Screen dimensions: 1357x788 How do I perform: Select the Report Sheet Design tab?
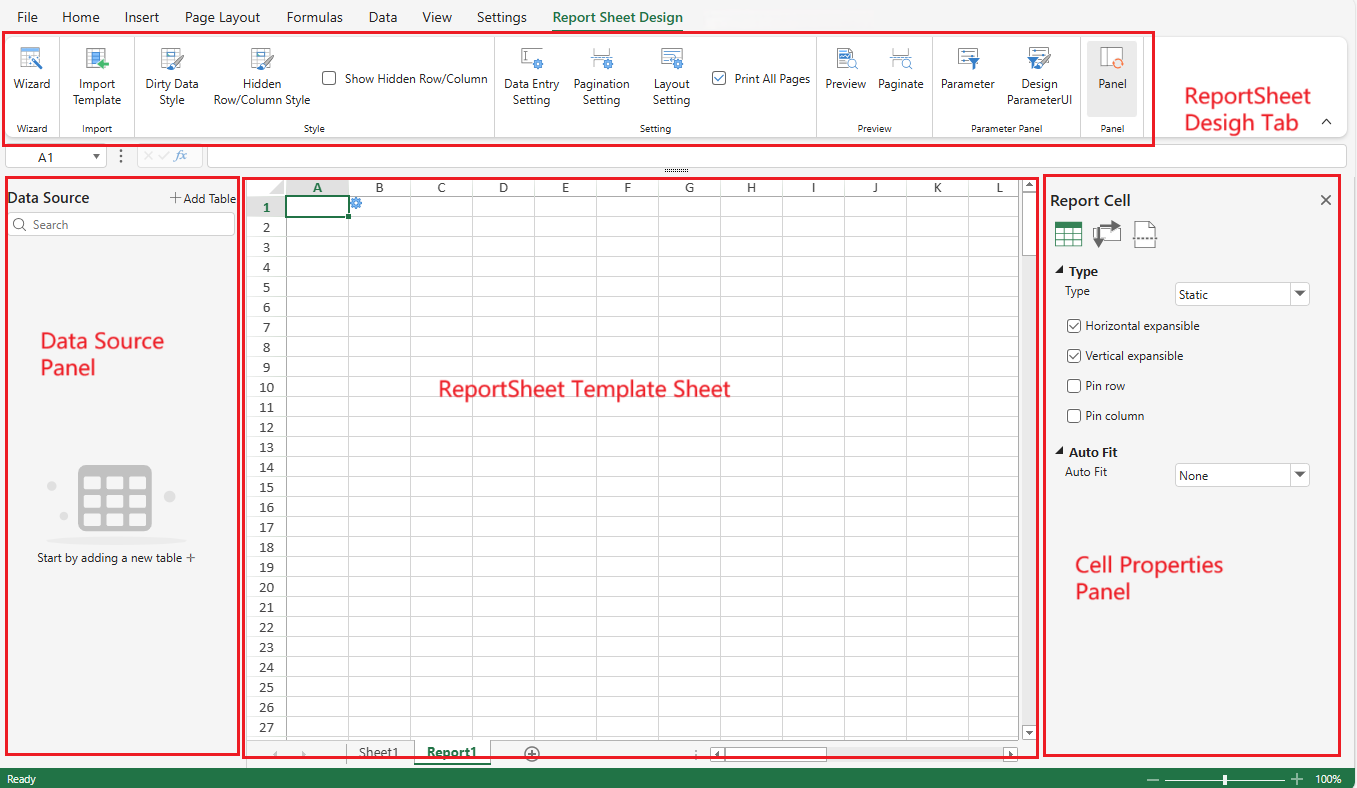pyautogui.click(x=618, y=17)
